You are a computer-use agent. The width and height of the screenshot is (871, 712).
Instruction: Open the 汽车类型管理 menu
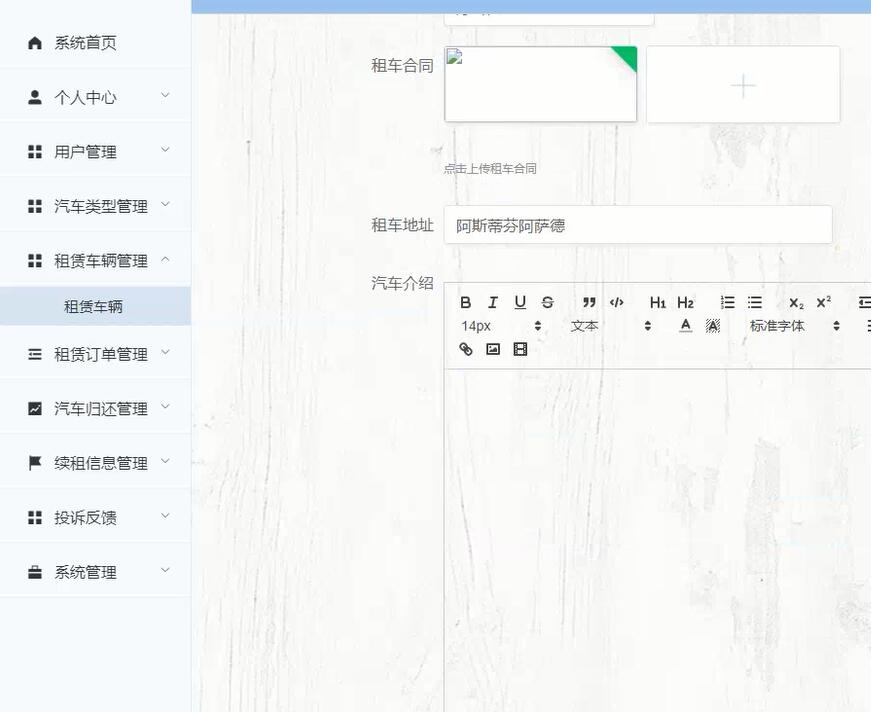point(95,206)
